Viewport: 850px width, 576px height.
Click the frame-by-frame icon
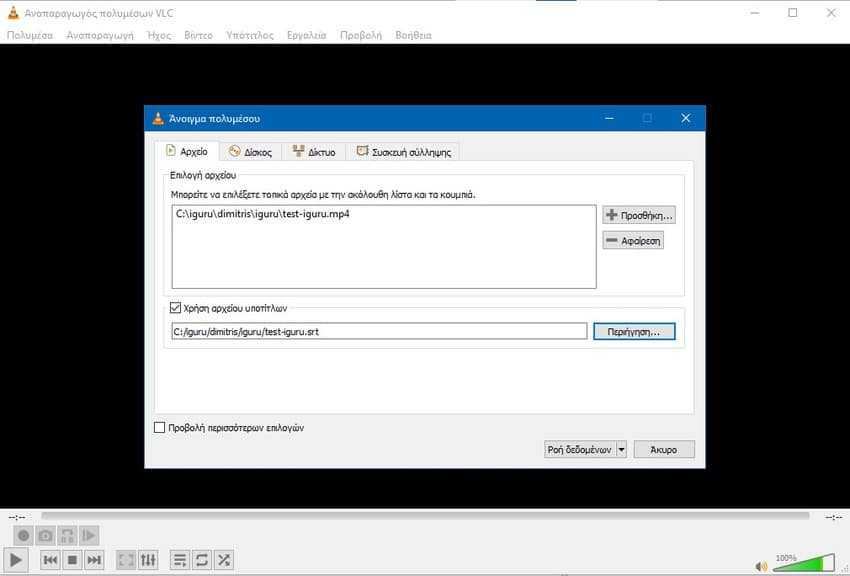tap(89, 535)
